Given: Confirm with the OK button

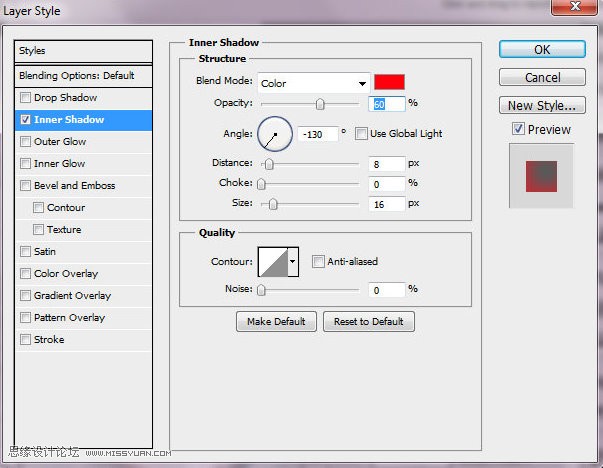Looking at the screenshot, I should (542, 49).
